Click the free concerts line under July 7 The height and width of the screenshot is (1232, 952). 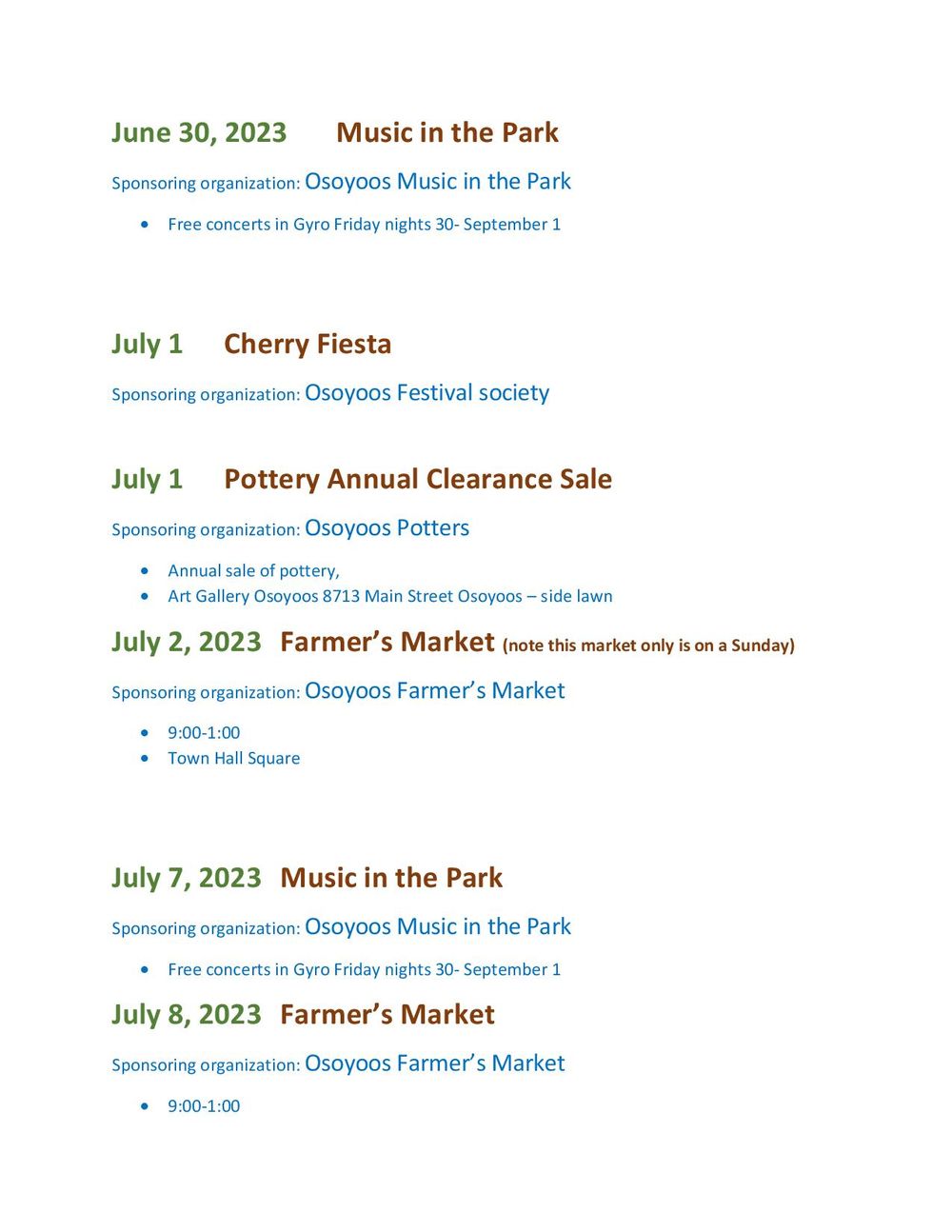coord(365,969)
